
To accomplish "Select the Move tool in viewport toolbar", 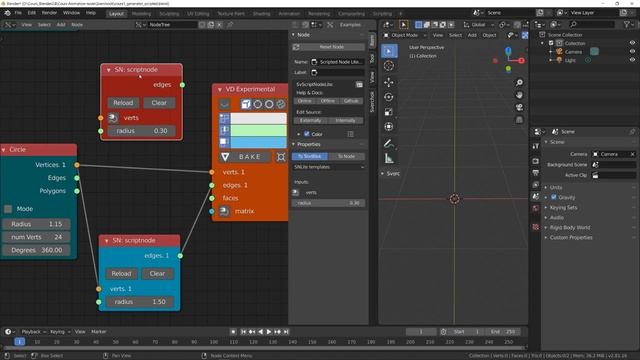I will [x=389, y=82].
